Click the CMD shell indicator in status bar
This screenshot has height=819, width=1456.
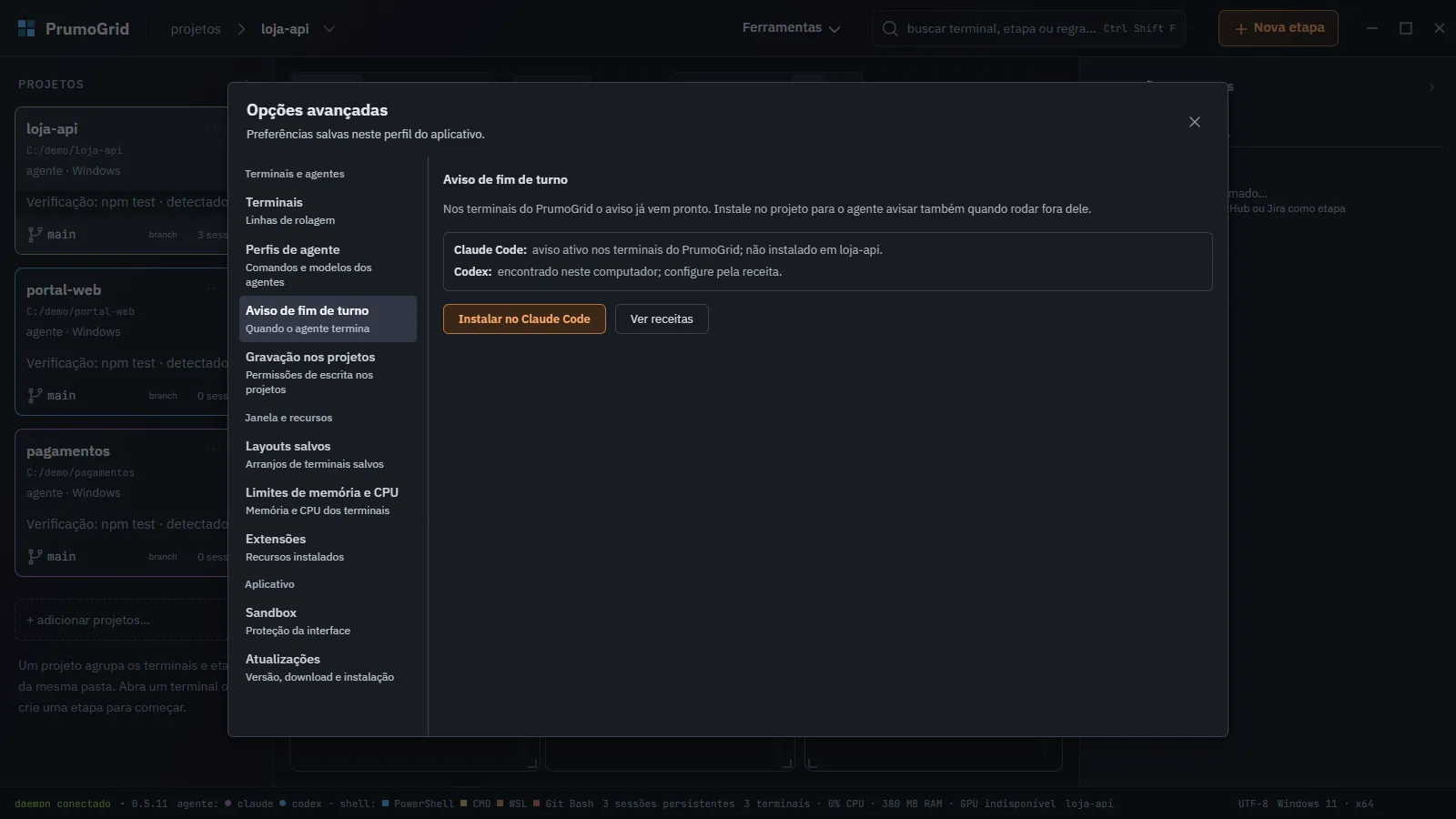point(475,804)
